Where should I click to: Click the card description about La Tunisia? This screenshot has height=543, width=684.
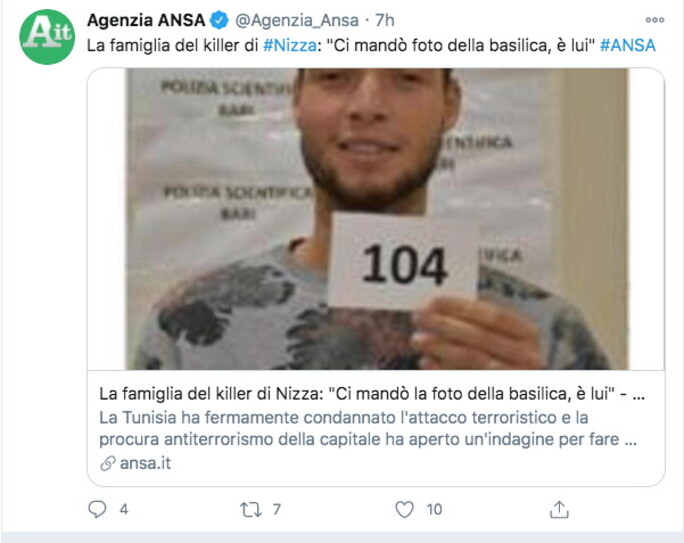[x=368, y=428]
